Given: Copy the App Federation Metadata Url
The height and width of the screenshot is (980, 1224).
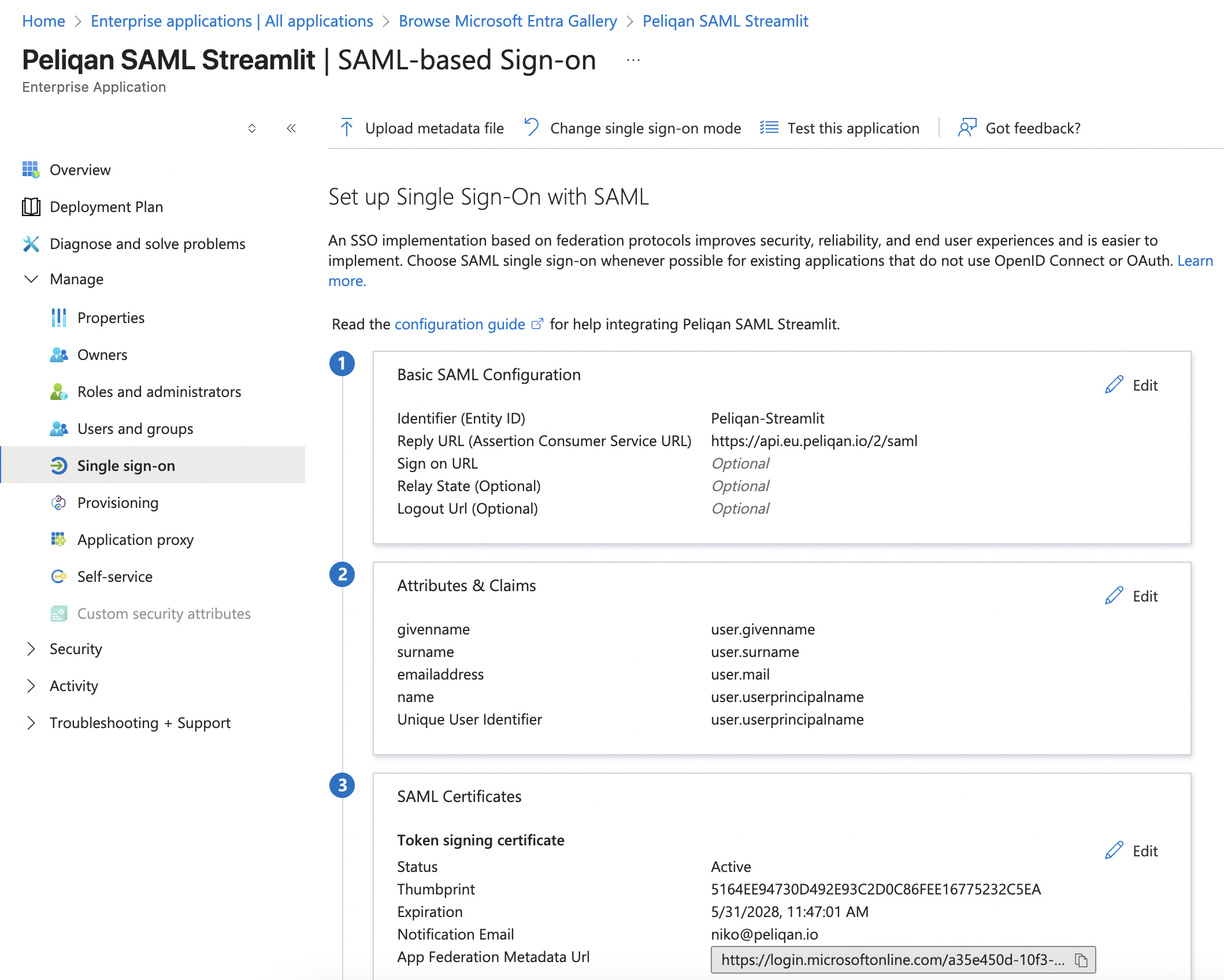Looking at the screenshot, I should [1081, 960].
